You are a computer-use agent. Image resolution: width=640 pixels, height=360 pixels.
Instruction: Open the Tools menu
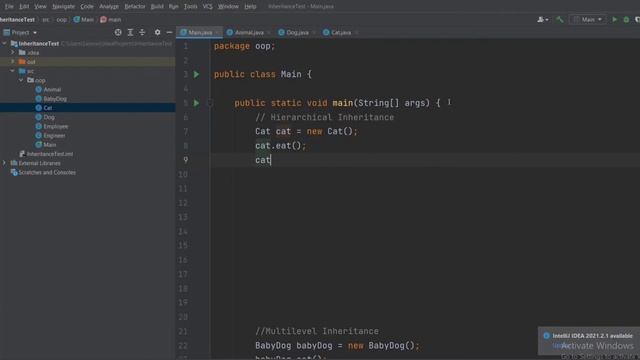(x=190, y=7)
